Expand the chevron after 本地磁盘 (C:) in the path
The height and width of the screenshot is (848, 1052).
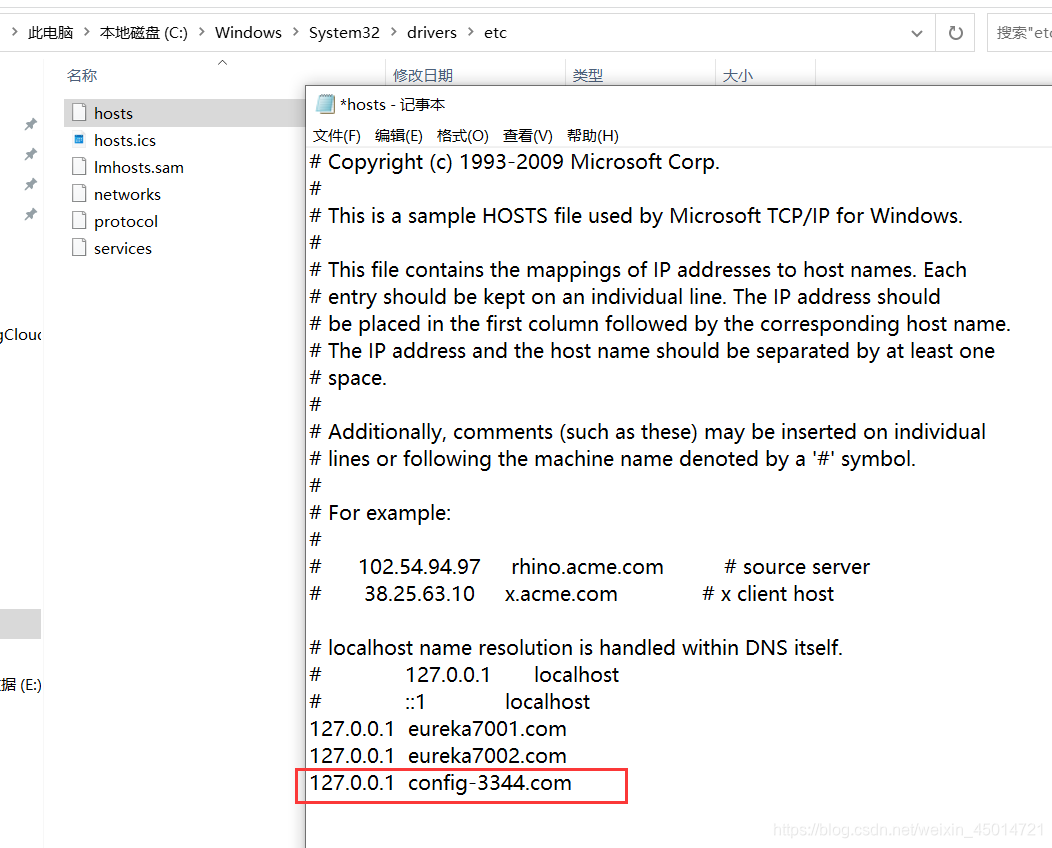(201, 32)
